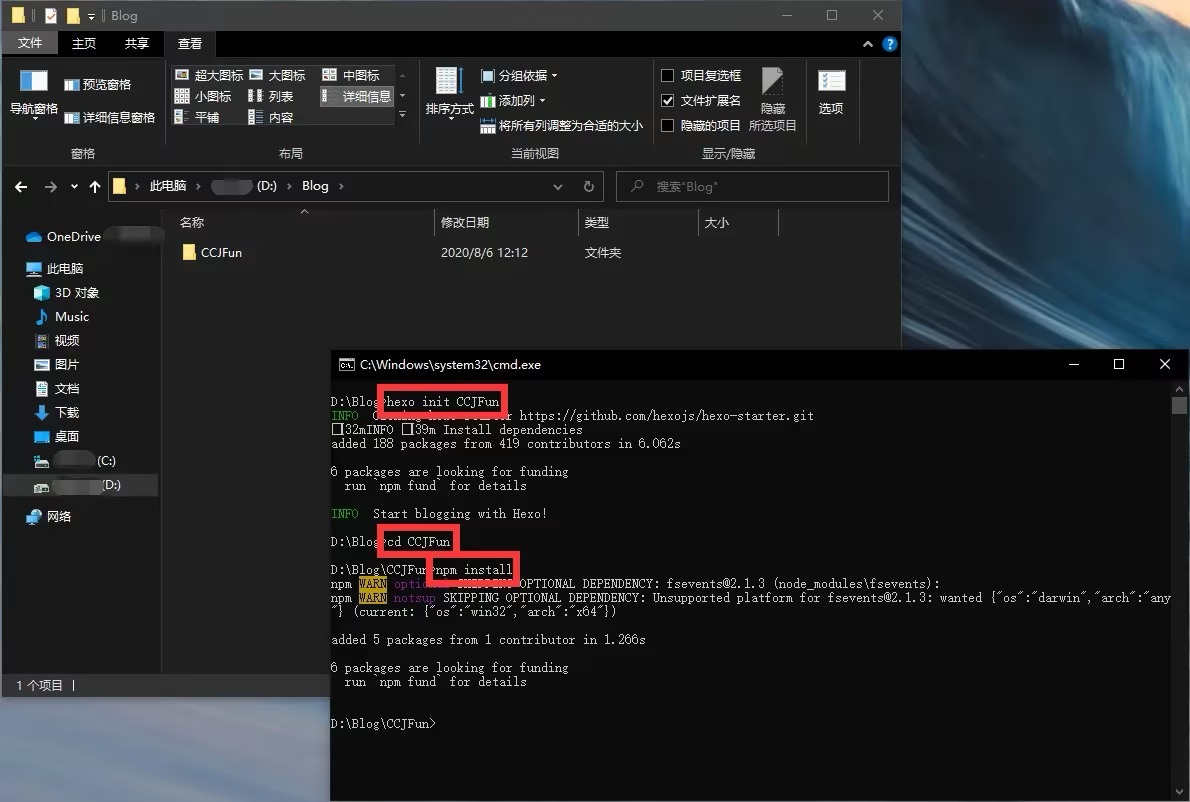The width and height of the screenshot is (1190, 802).
Task: Expand the 添加列 dropdown
Action: click(x=515, y=101)
